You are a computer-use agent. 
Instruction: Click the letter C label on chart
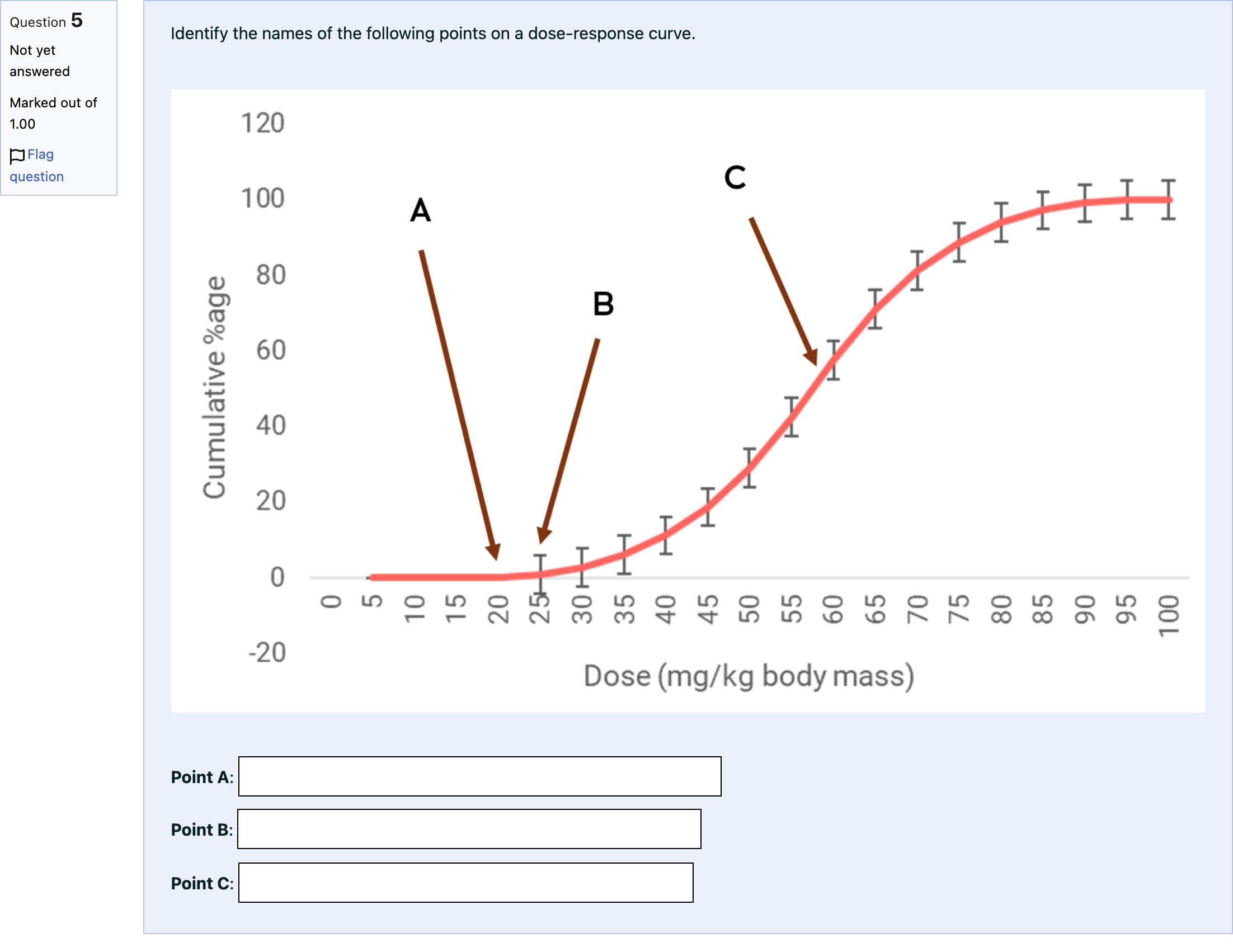[735, 177]
